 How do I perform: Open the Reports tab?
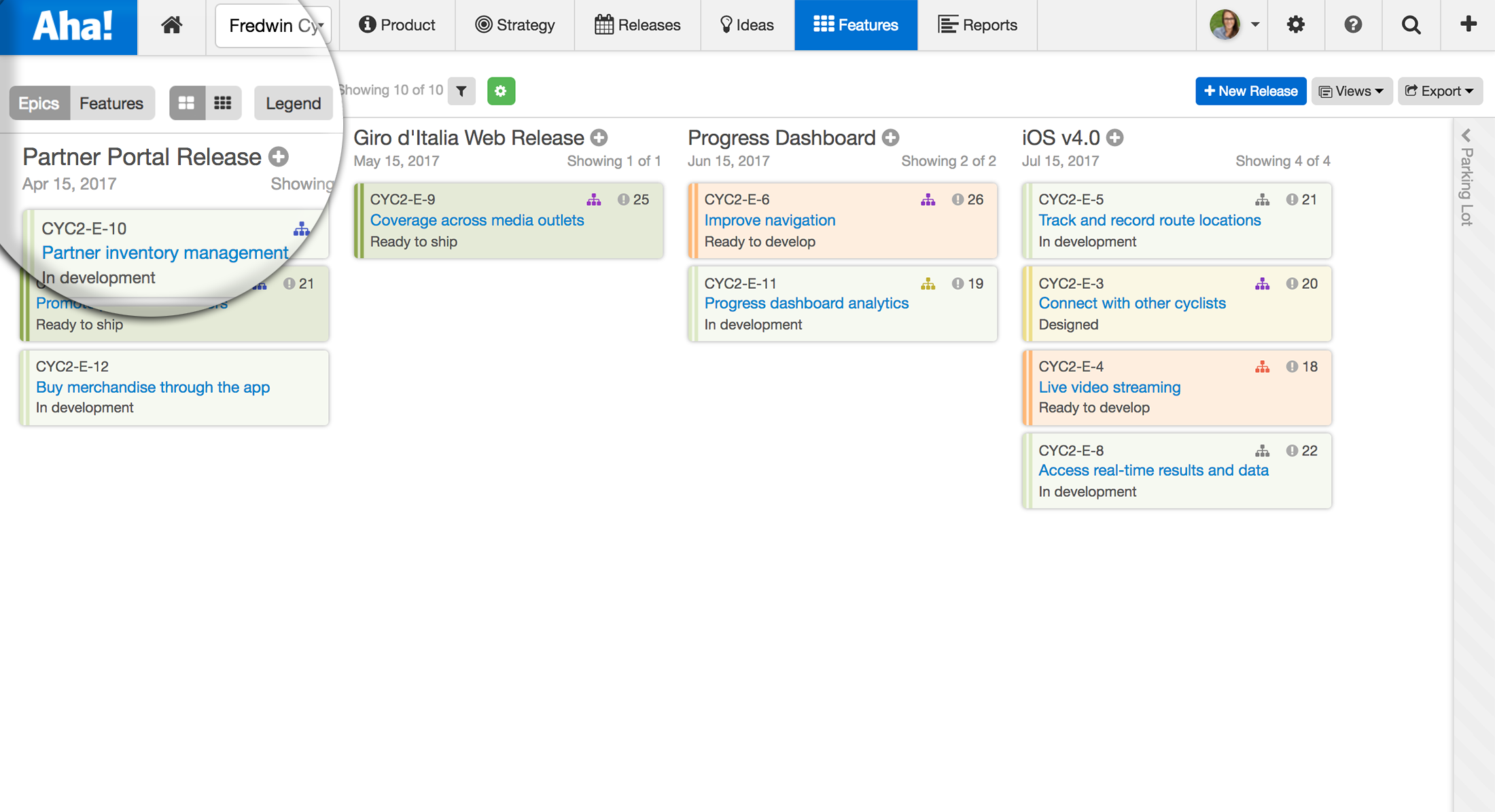click(977, 25)
